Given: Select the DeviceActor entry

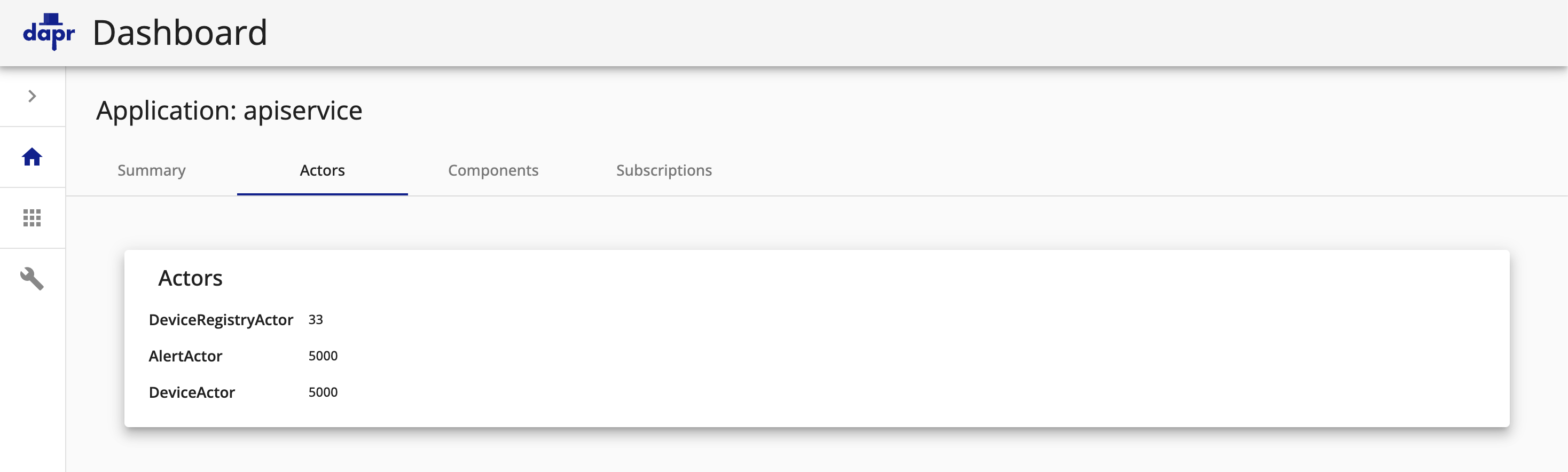Looking at the screenshot, I should click(192, 392).
